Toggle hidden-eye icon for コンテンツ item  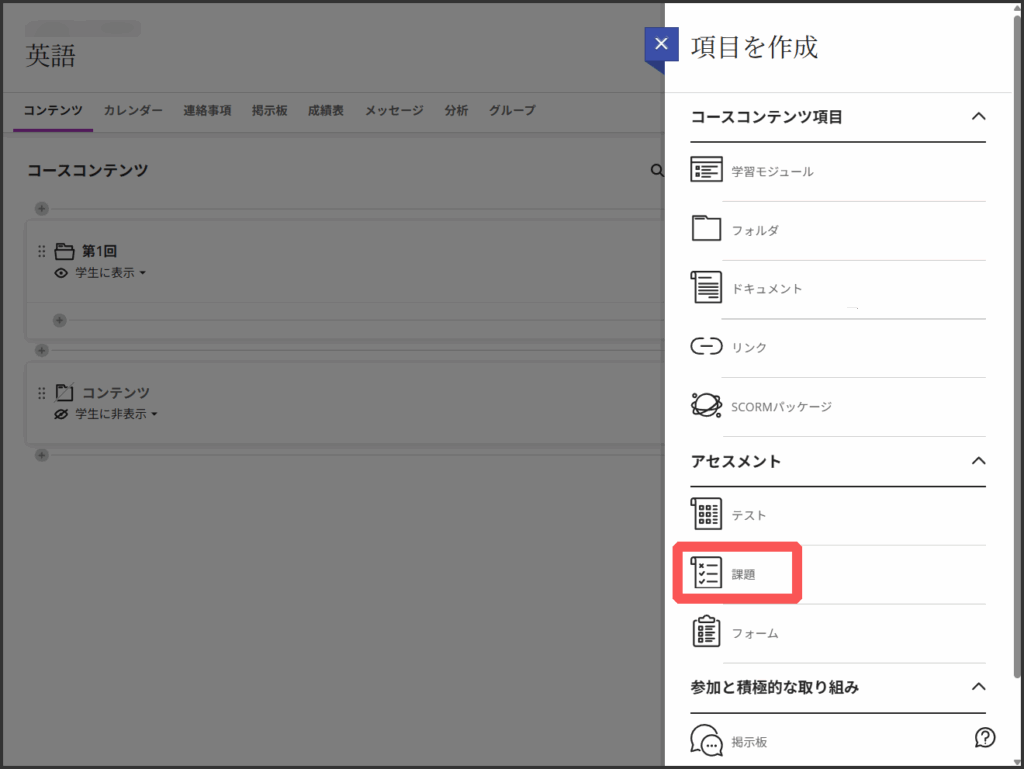(61, 414)
